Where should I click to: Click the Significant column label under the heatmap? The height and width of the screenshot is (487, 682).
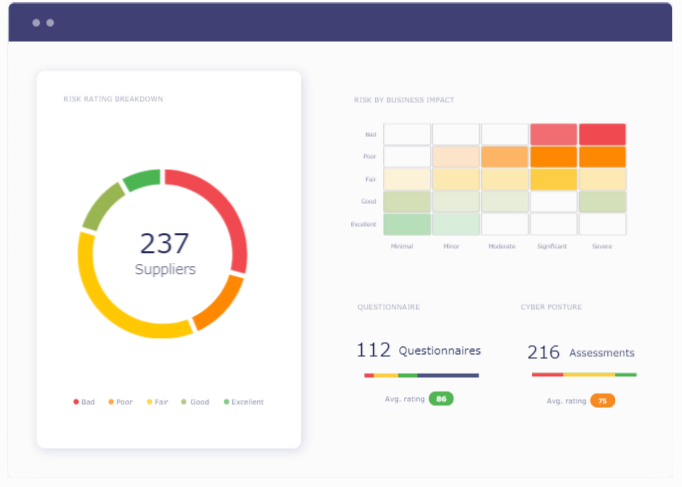click(552, 246)
